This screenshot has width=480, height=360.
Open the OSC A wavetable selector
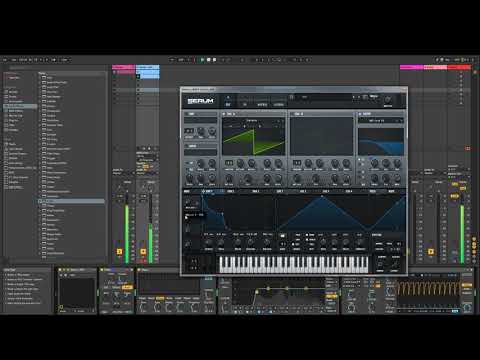(253, 120)
